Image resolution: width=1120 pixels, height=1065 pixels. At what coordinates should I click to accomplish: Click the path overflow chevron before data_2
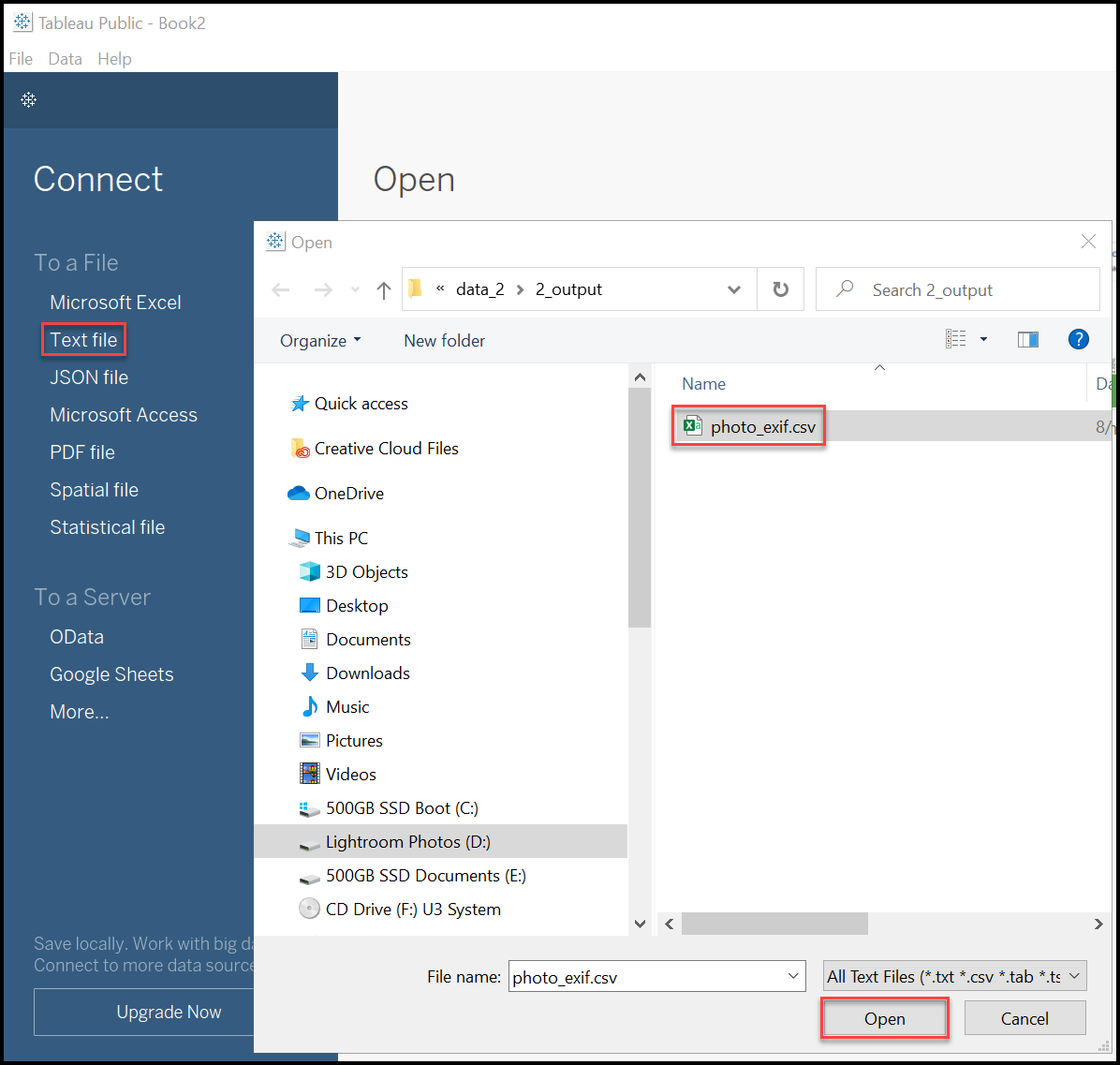pos(440,288)
